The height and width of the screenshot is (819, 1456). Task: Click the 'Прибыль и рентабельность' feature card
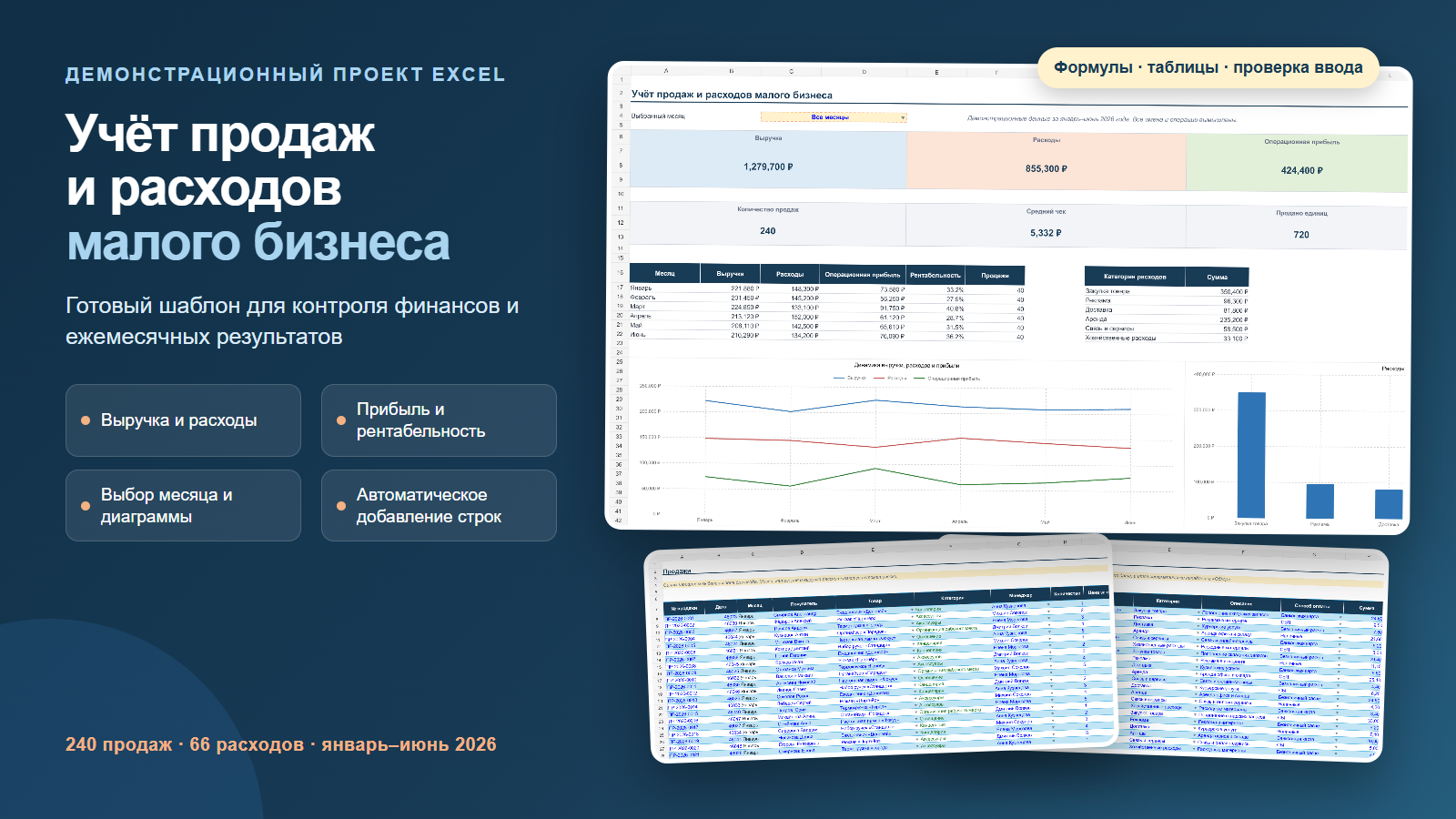pyautogui.click(x=439, y=420)
